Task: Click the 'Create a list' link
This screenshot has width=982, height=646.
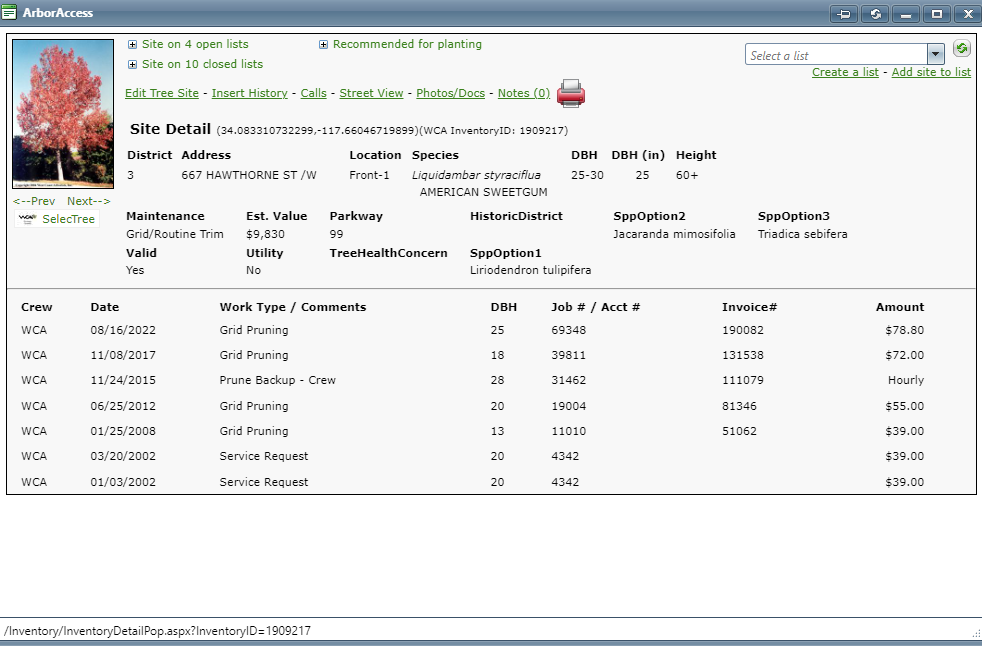Action: click(x=845, y=72)
